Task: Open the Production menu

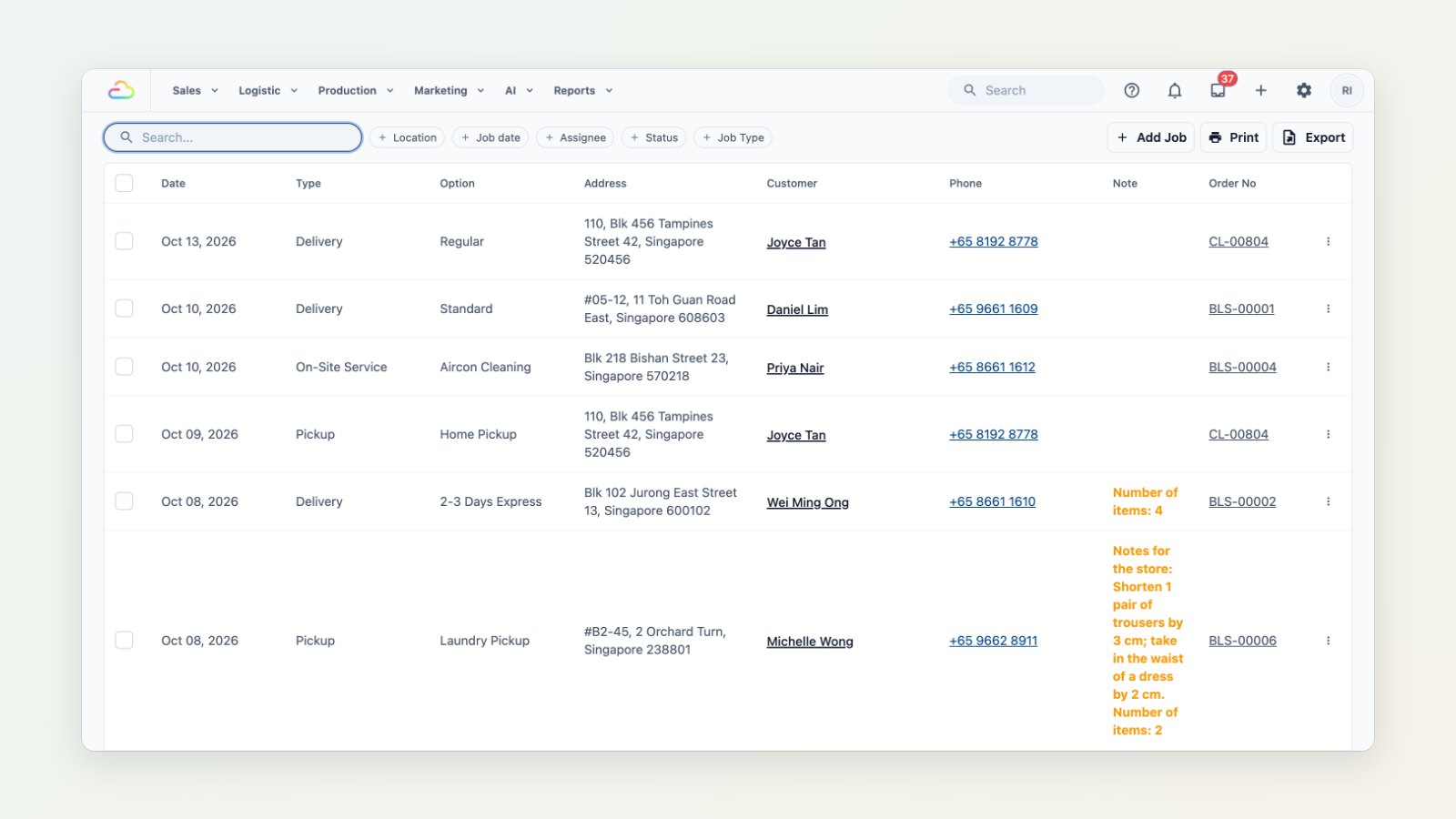Action: tap(356, 90)
